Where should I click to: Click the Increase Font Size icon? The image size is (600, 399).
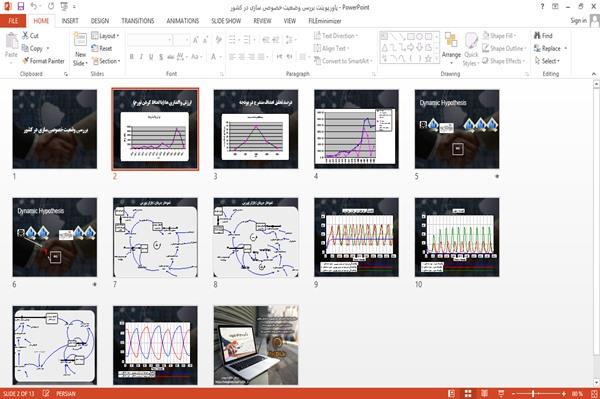tap(196, 40)
